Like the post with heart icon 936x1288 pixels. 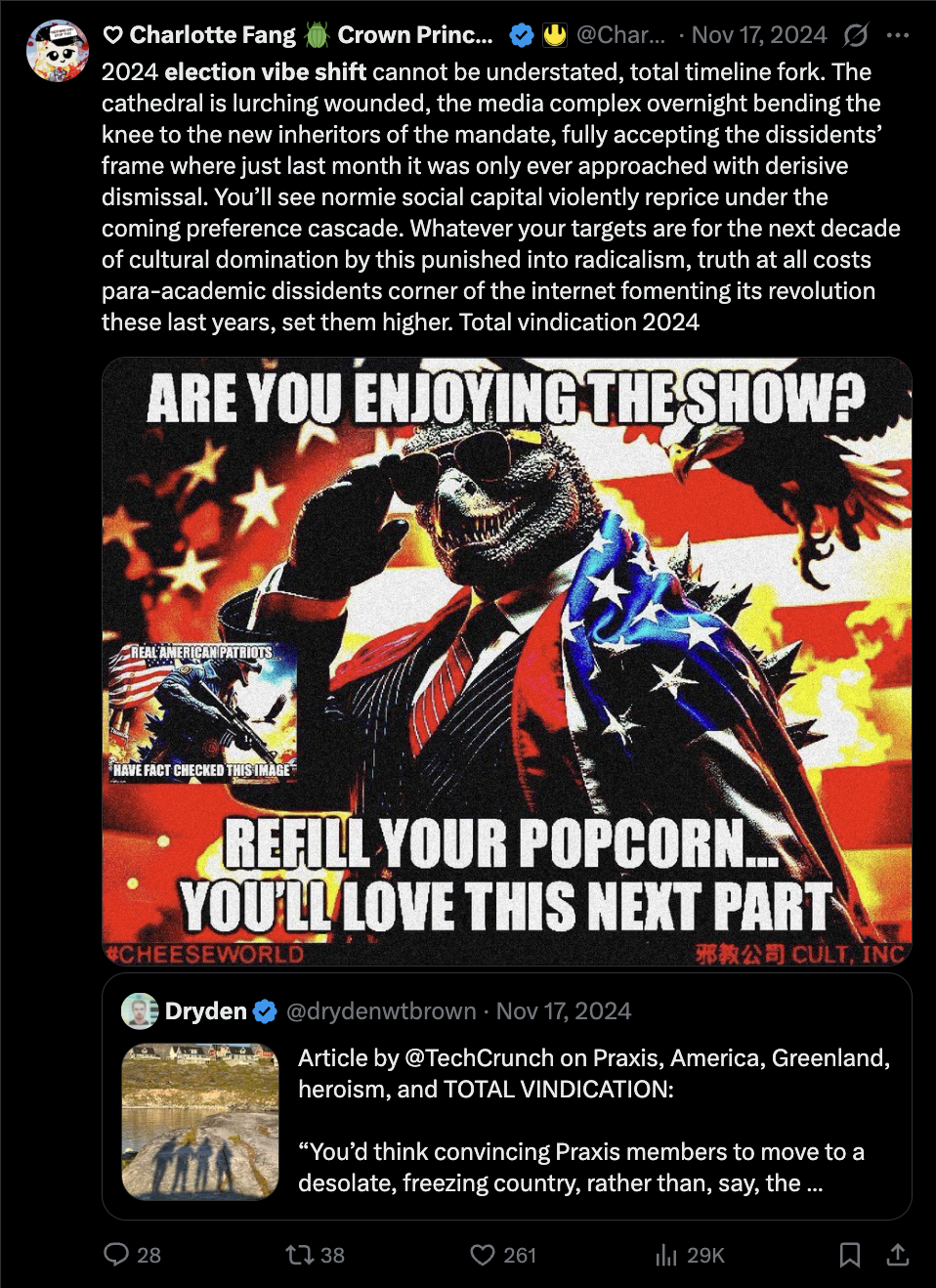click(483, 1255)
